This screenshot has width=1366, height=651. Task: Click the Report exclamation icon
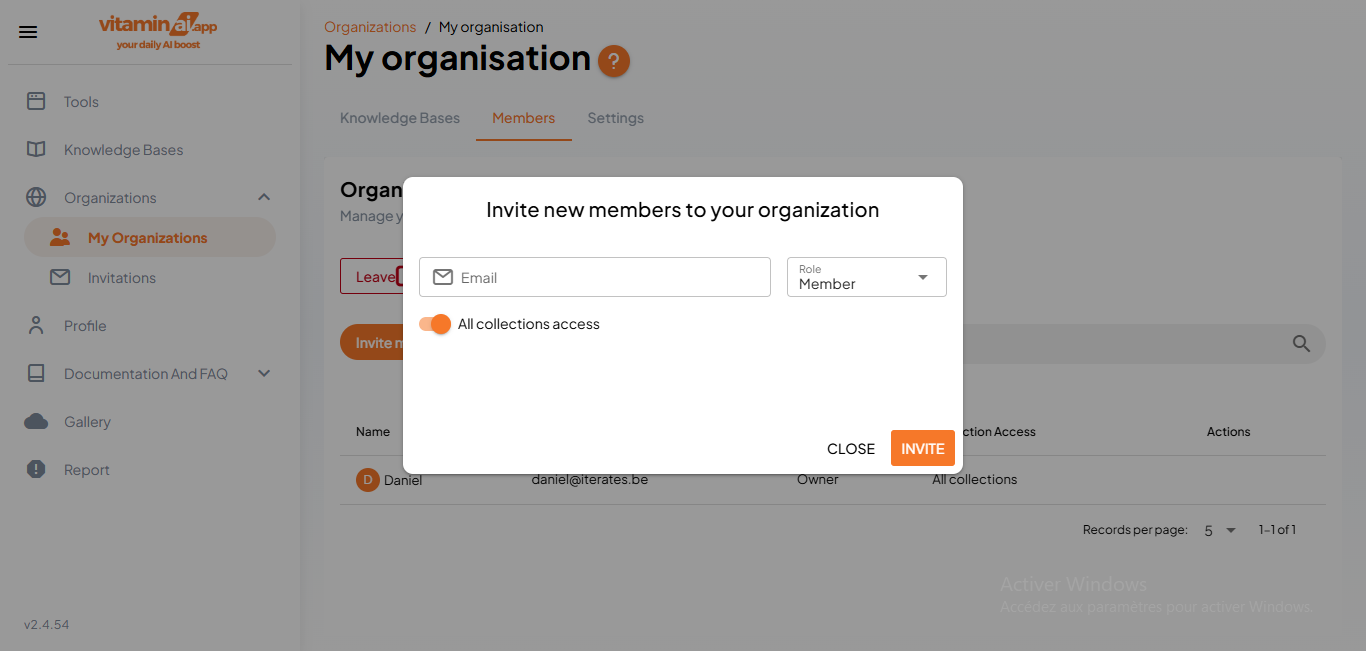(36, 469)
